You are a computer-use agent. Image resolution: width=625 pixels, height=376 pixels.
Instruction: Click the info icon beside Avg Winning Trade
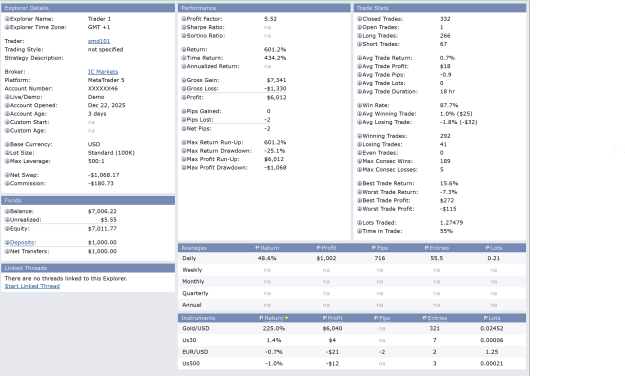pos(360,114)
